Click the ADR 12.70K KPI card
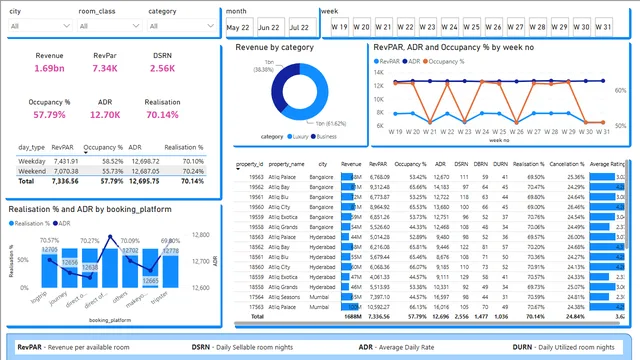640x360 pixels. pyautogui.click(x=105, y=109)
